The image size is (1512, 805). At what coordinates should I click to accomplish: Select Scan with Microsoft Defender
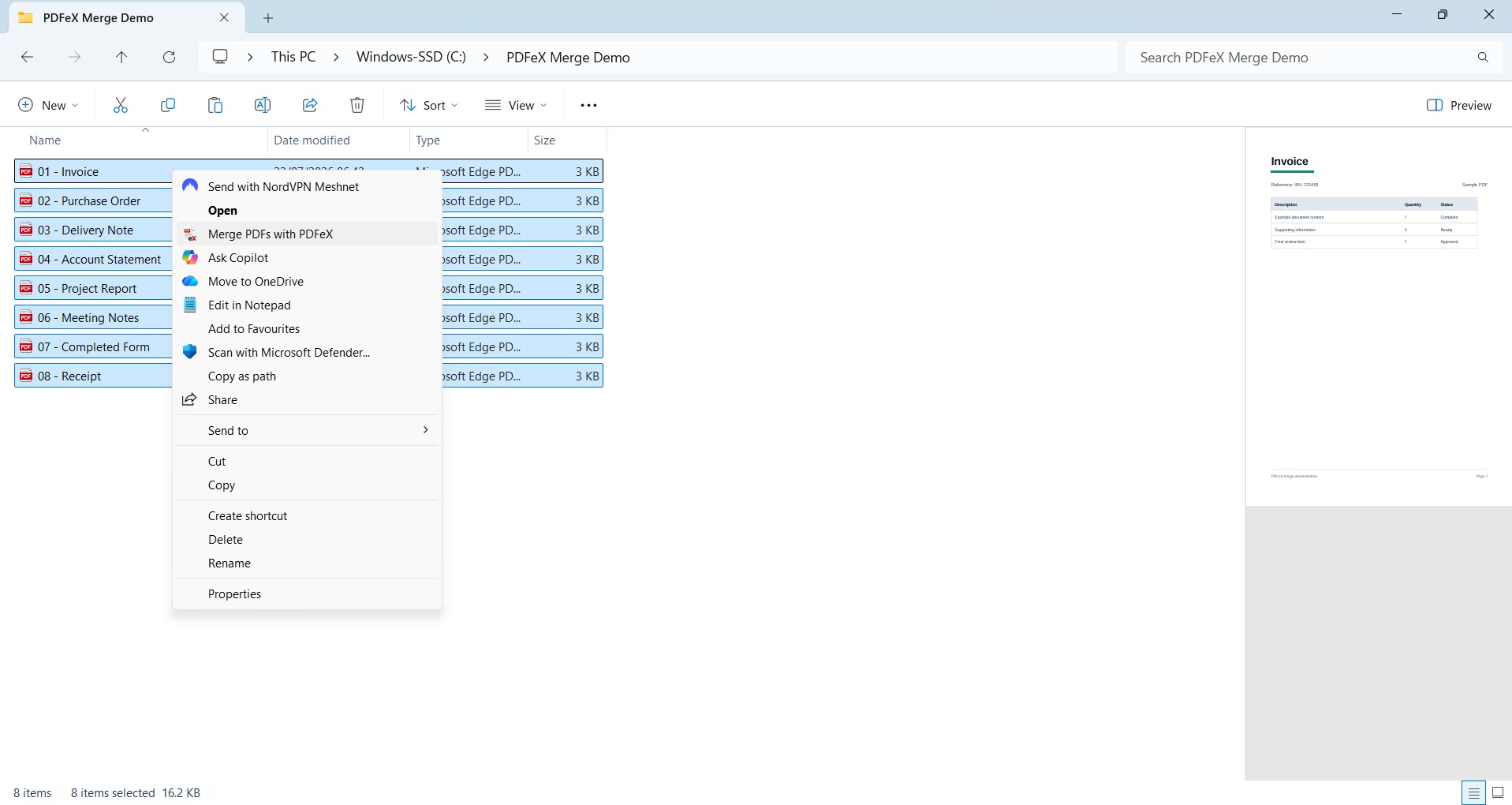coord(307,352)
